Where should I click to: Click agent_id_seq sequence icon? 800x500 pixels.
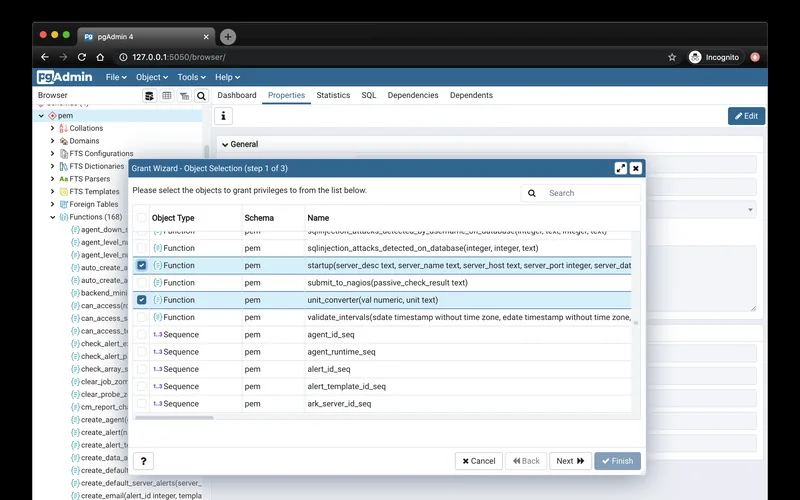click(x=157, y=335)
